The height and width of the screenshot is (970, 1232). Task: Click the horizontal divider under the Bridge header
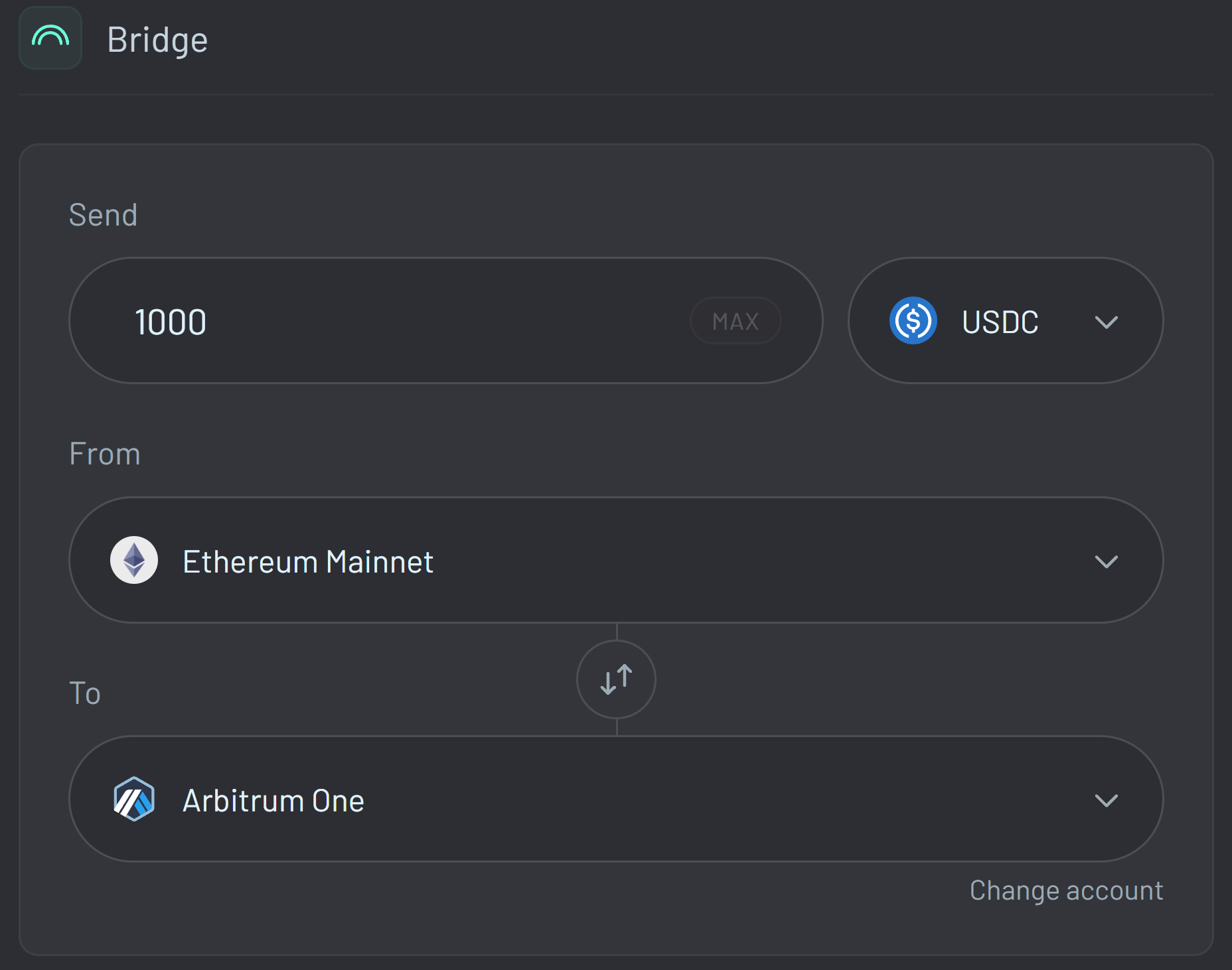tap(616, 95)
